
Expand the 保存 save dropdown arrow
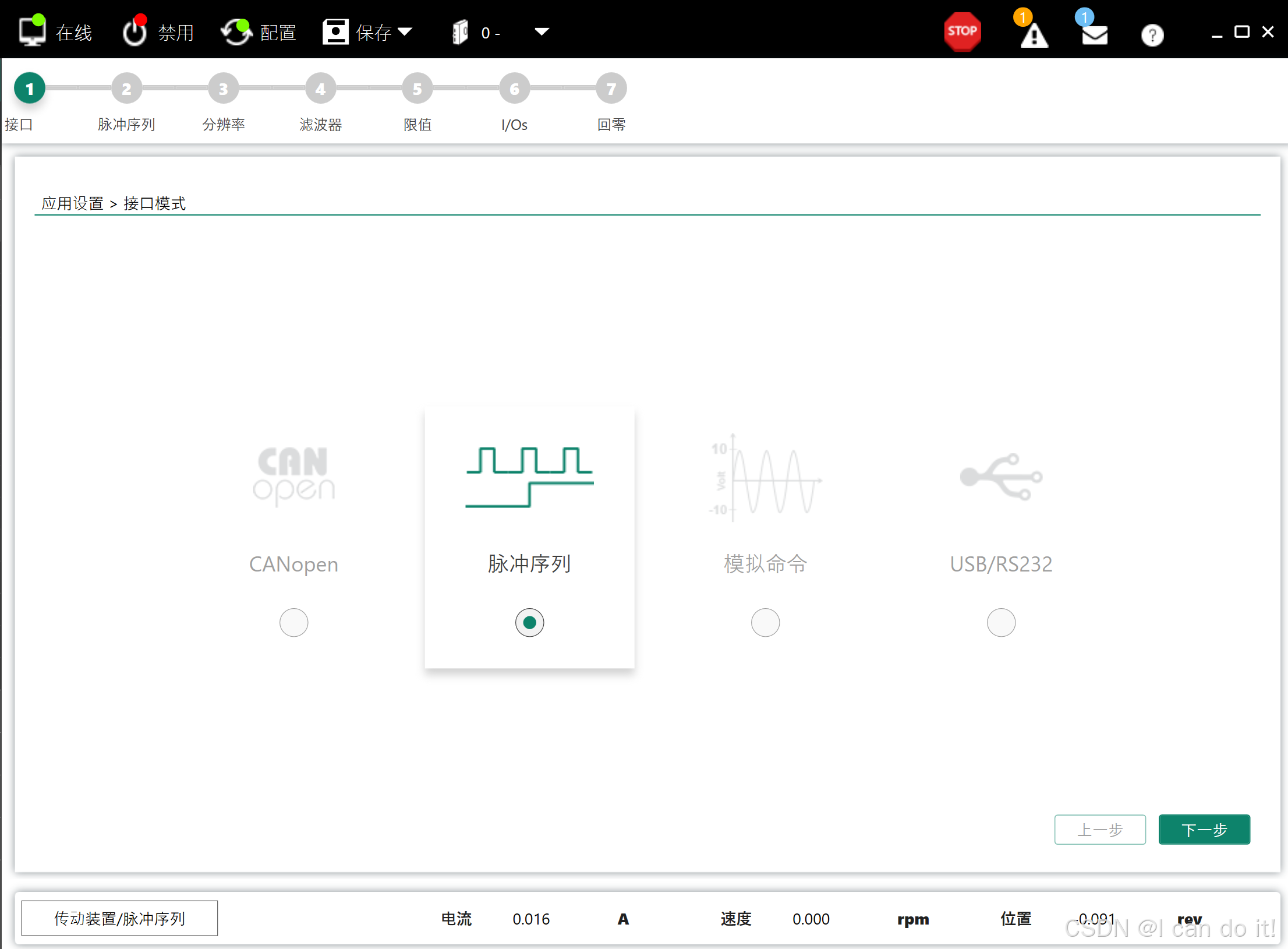point(405,31)
